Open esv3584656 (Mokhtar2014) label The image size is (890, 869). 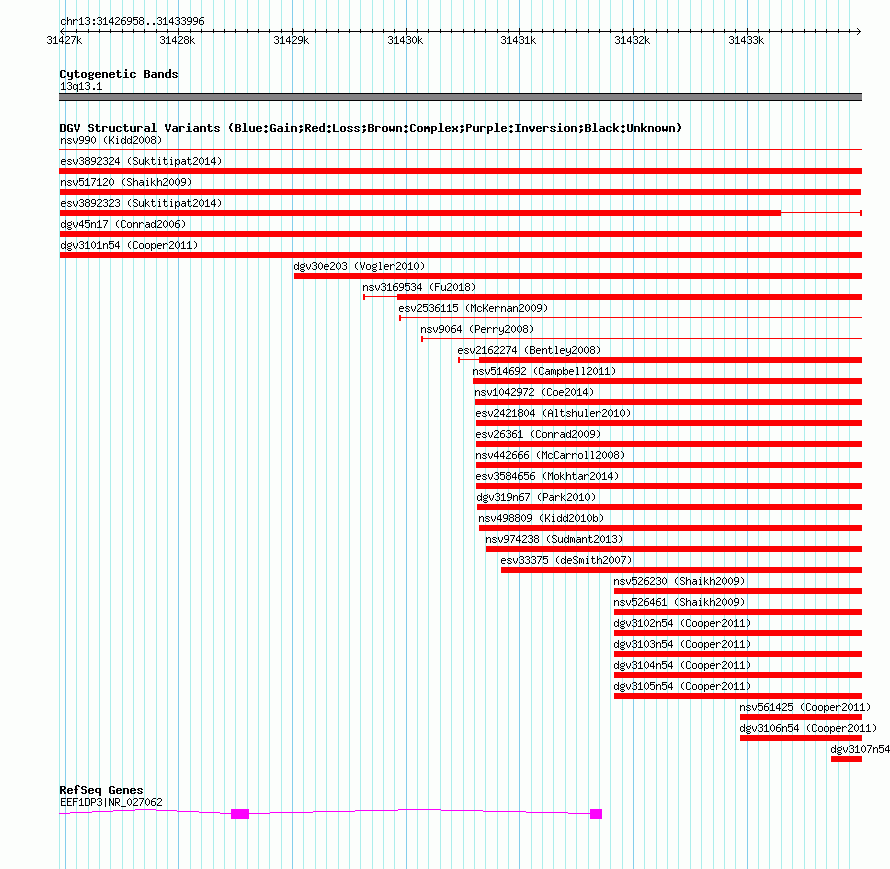click(x=547, y=476)
